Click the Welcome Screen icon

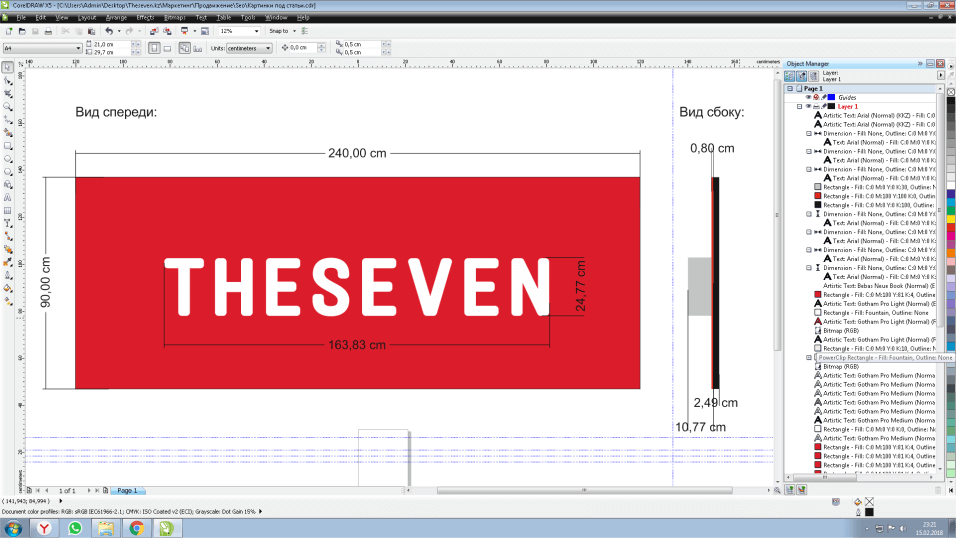205,31
